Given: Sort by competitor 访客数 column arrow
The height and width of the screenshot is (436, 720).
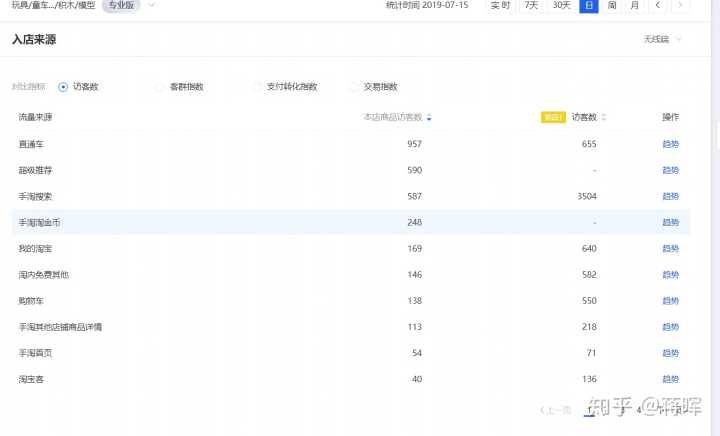Looking at the screenshot, I should tap(603, 118).
